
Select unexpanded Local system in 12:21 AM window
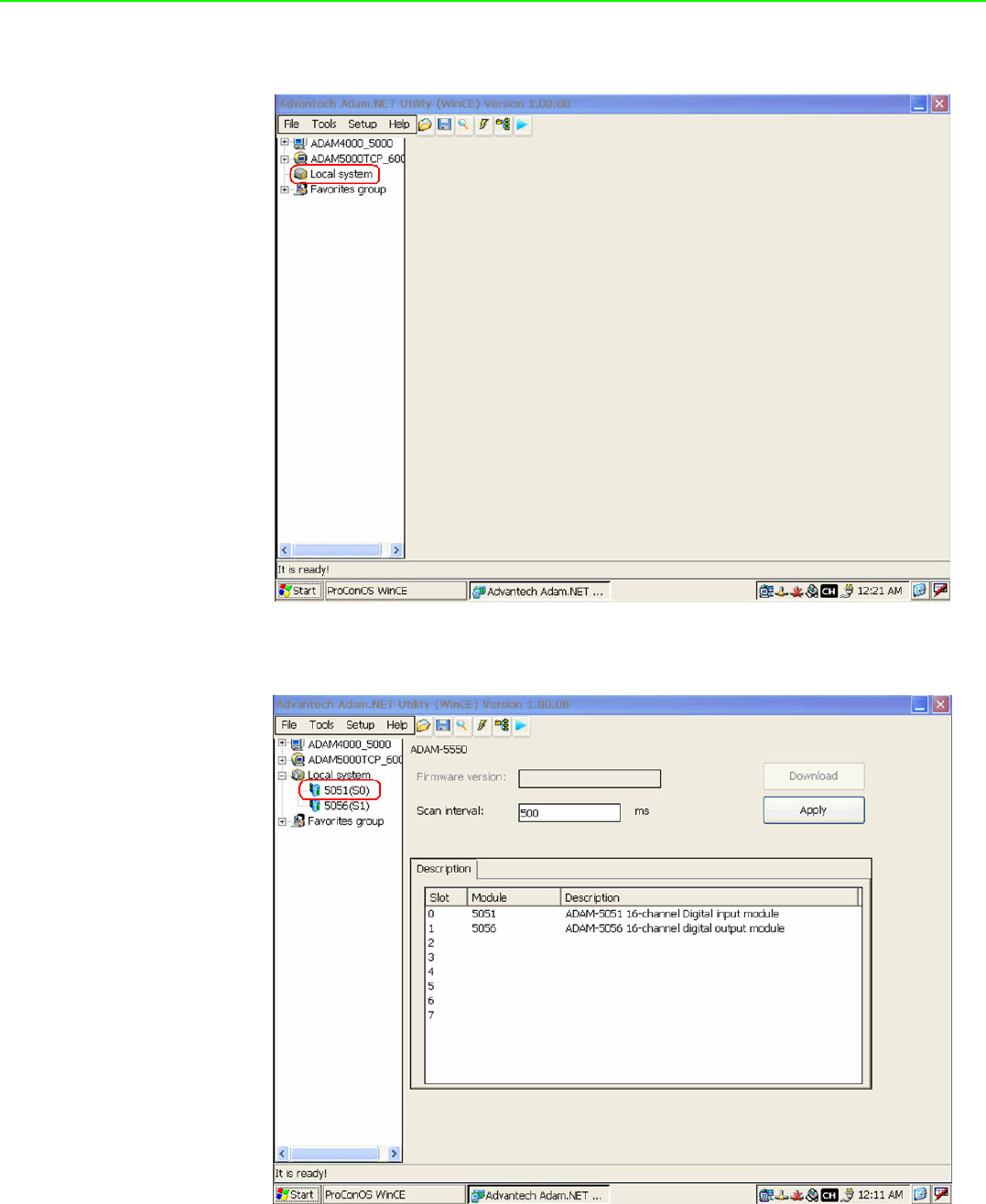pyautogui.click(x=341, y=174)
